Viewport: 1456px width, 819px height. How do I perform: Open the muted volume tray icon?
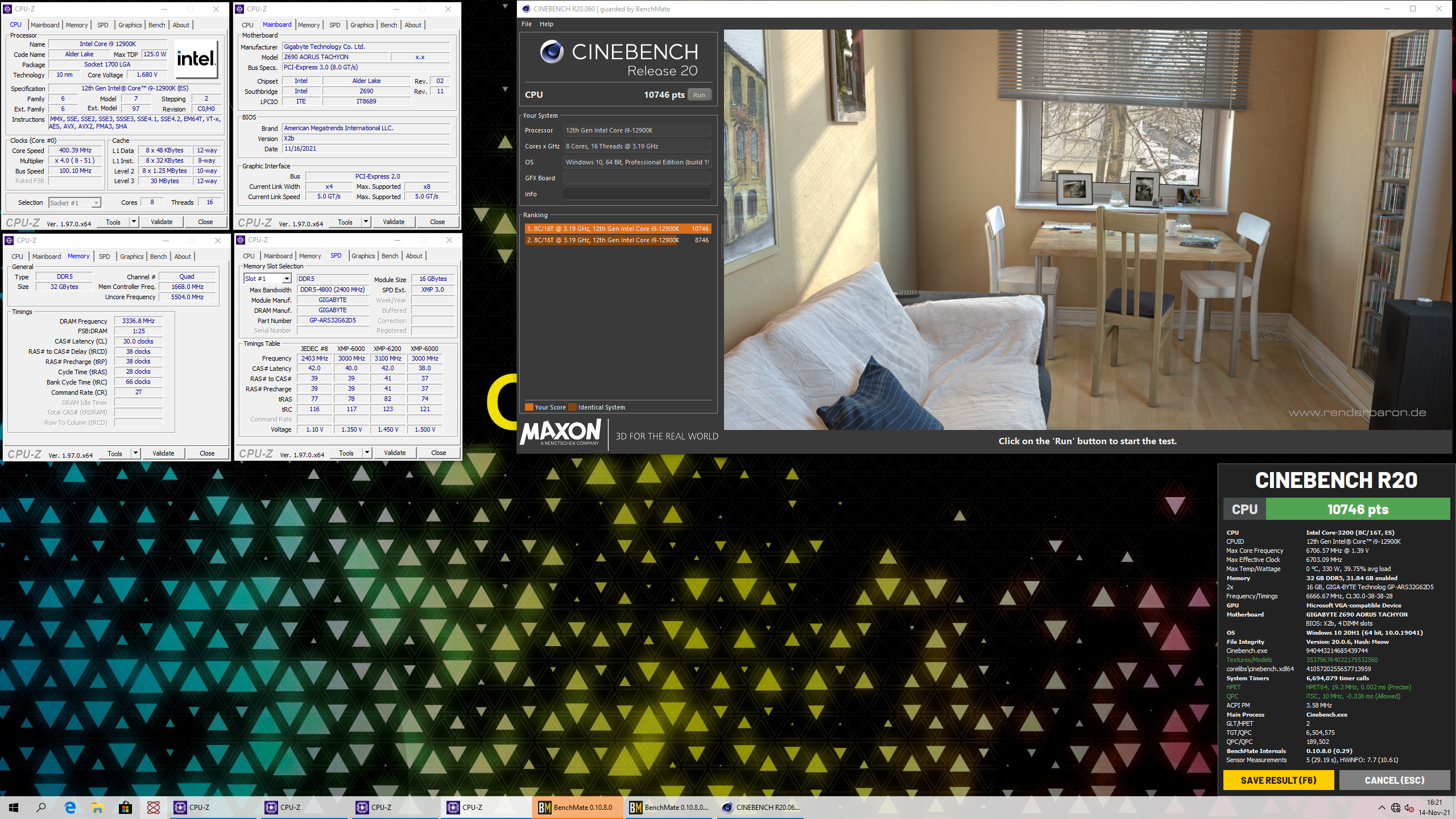1409,808
